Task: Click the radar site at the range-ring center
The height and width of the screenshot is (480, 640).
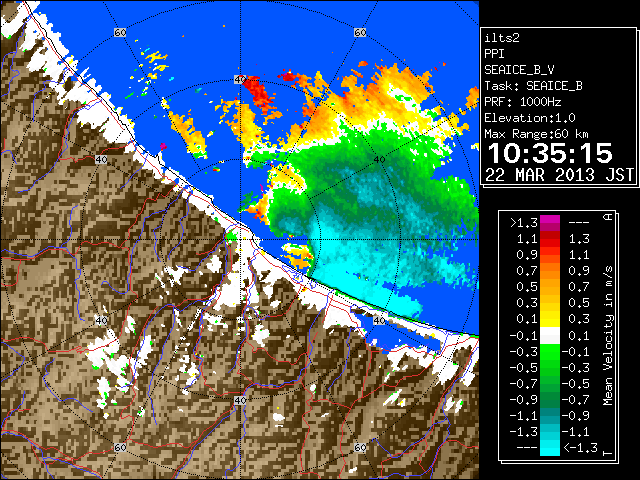Action: 240,240
